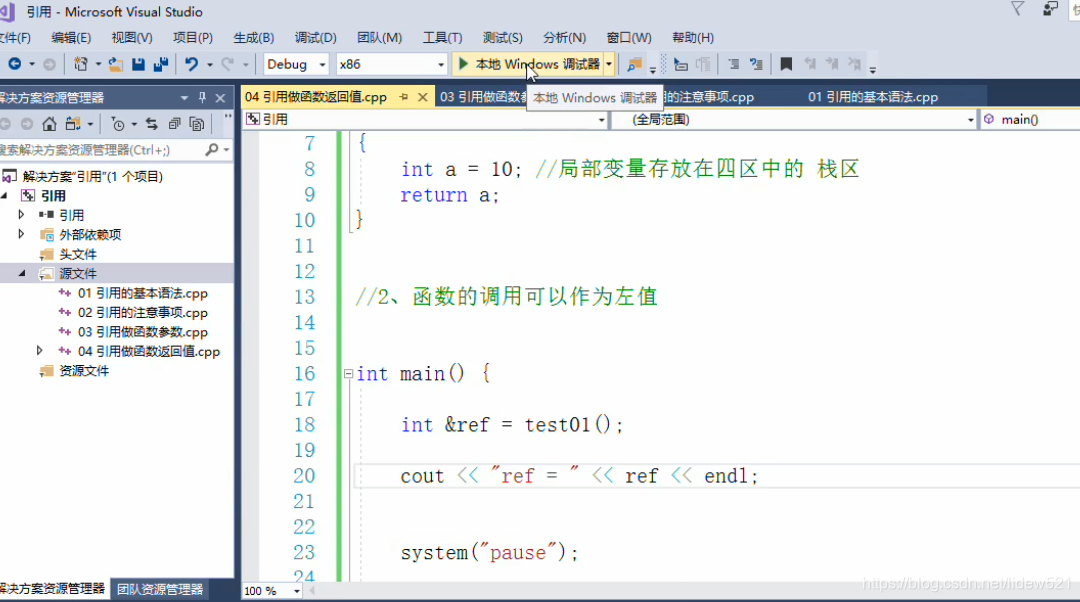
Task: Click the Solution Explorer Home icon
Action: tap(49, 124)
